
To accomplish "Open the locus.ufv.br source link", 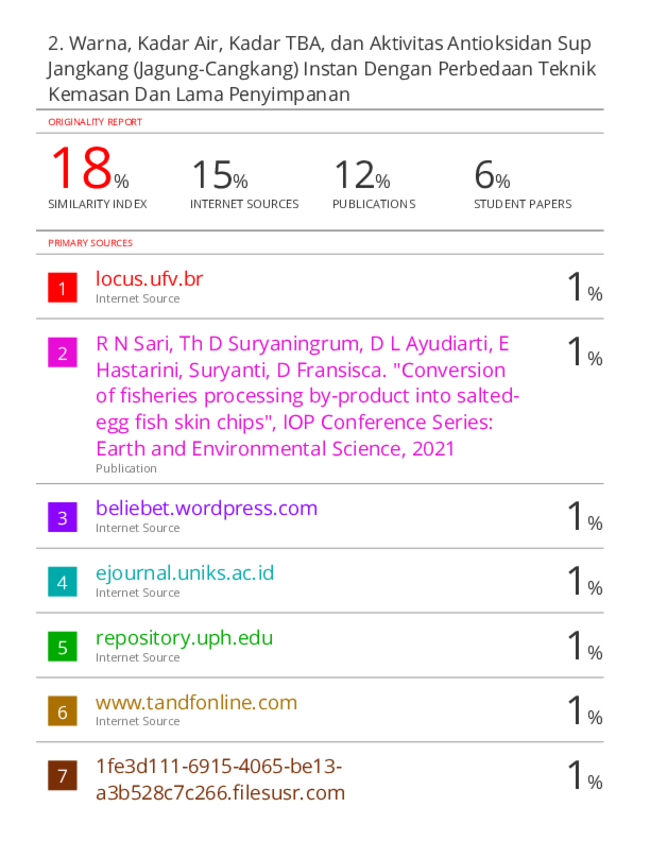I will [x=149, y=279].
